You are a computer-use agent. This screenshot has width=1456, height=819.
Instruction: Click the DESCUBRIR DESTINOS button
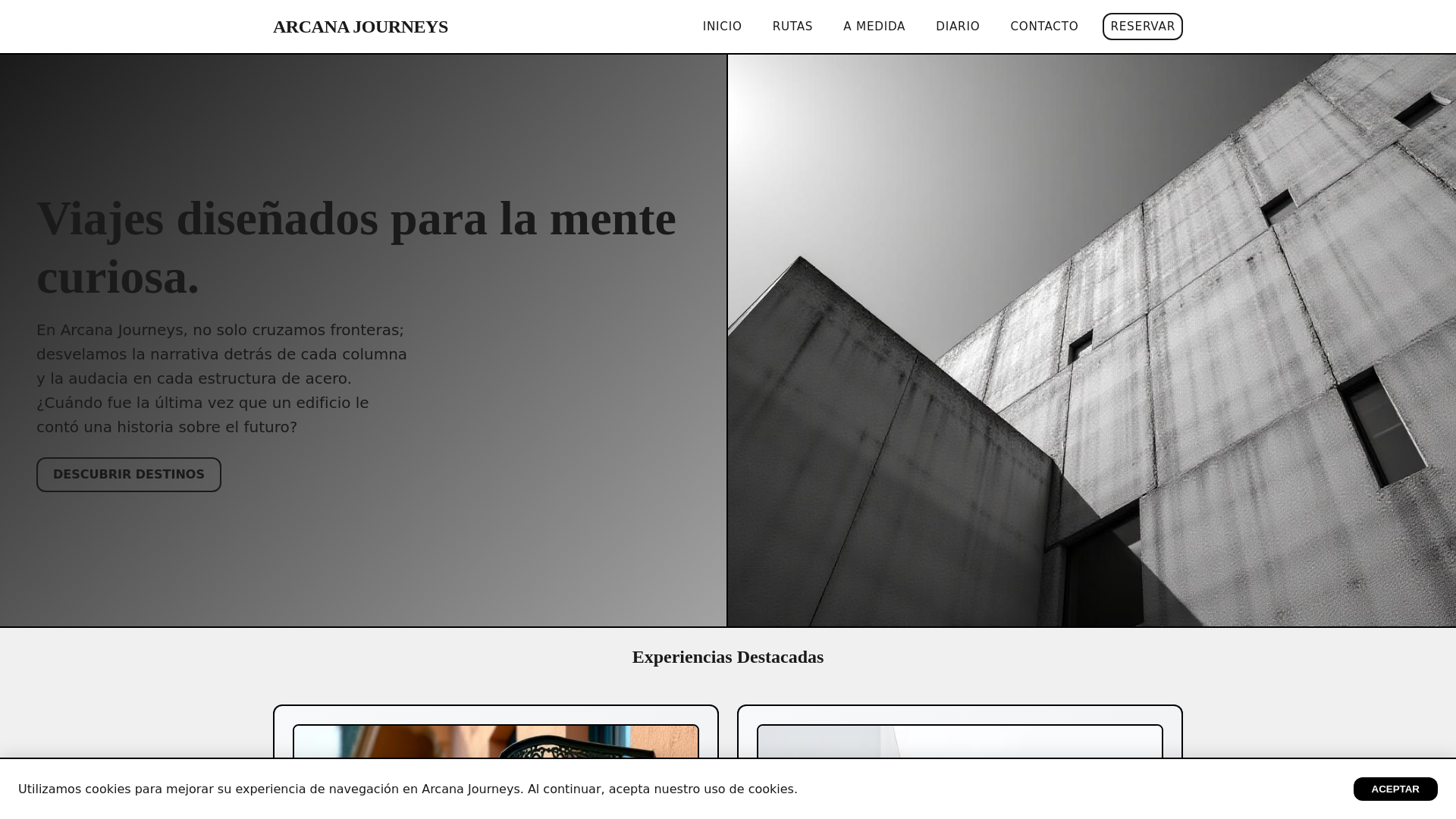pos(129,475)
